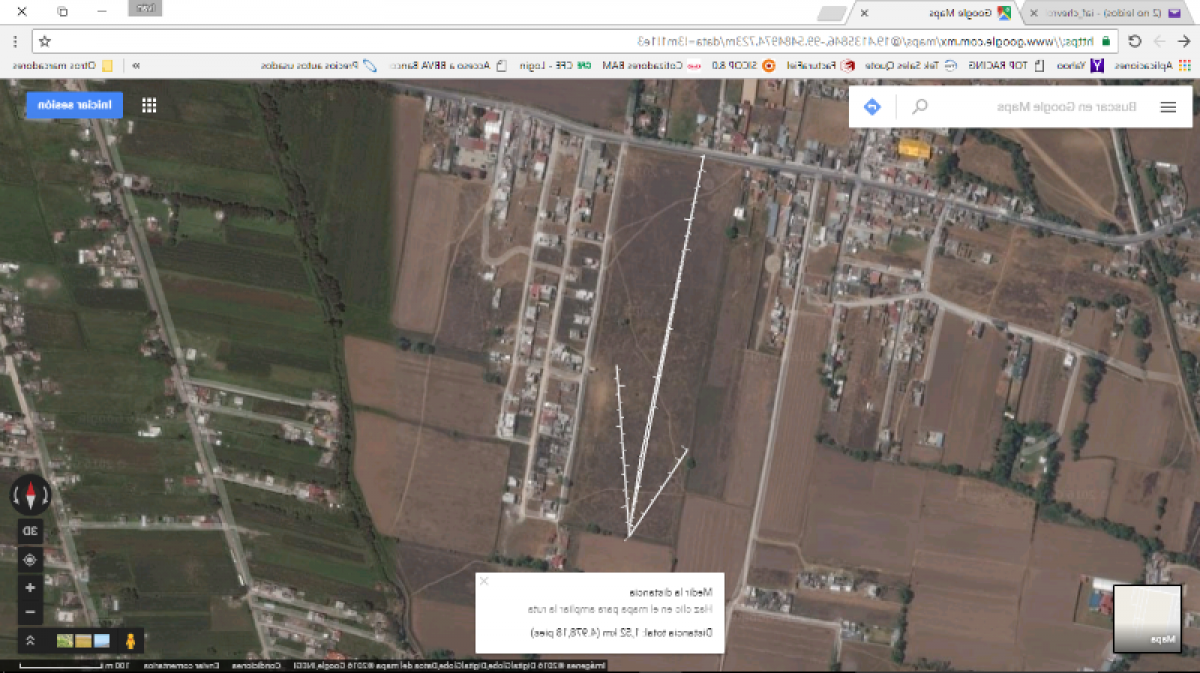Close the Medir la distancia panel
The image size is (1200, 673).
pos(484,581)
